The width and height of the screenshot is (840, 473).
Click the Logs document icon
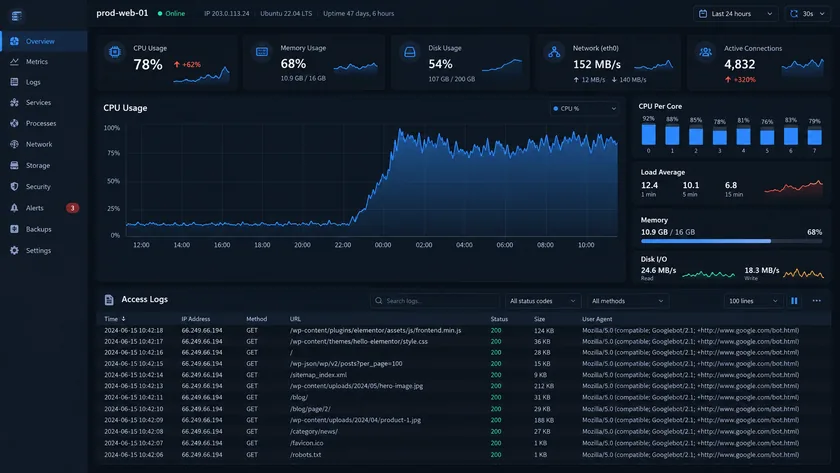(x=14, y=82)
